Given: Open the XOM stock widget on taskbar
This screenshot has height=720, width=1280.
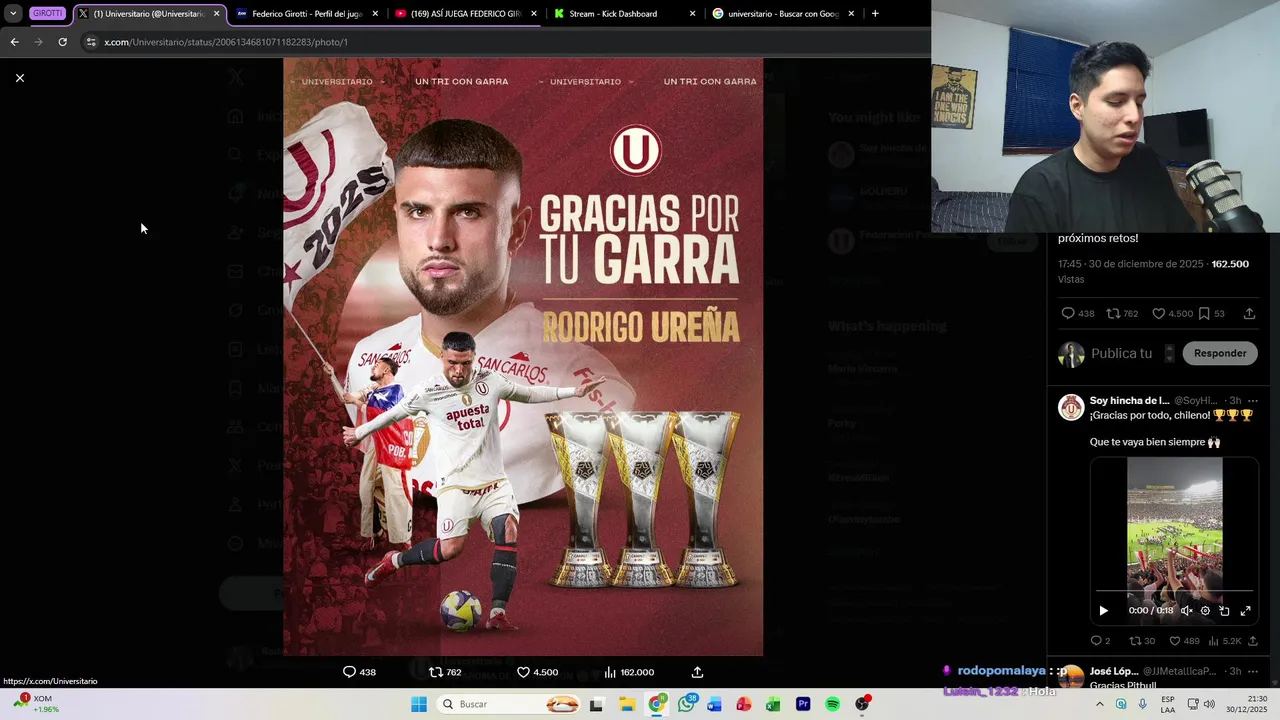Looking at the screenshot, I should [x=36, y=704].
